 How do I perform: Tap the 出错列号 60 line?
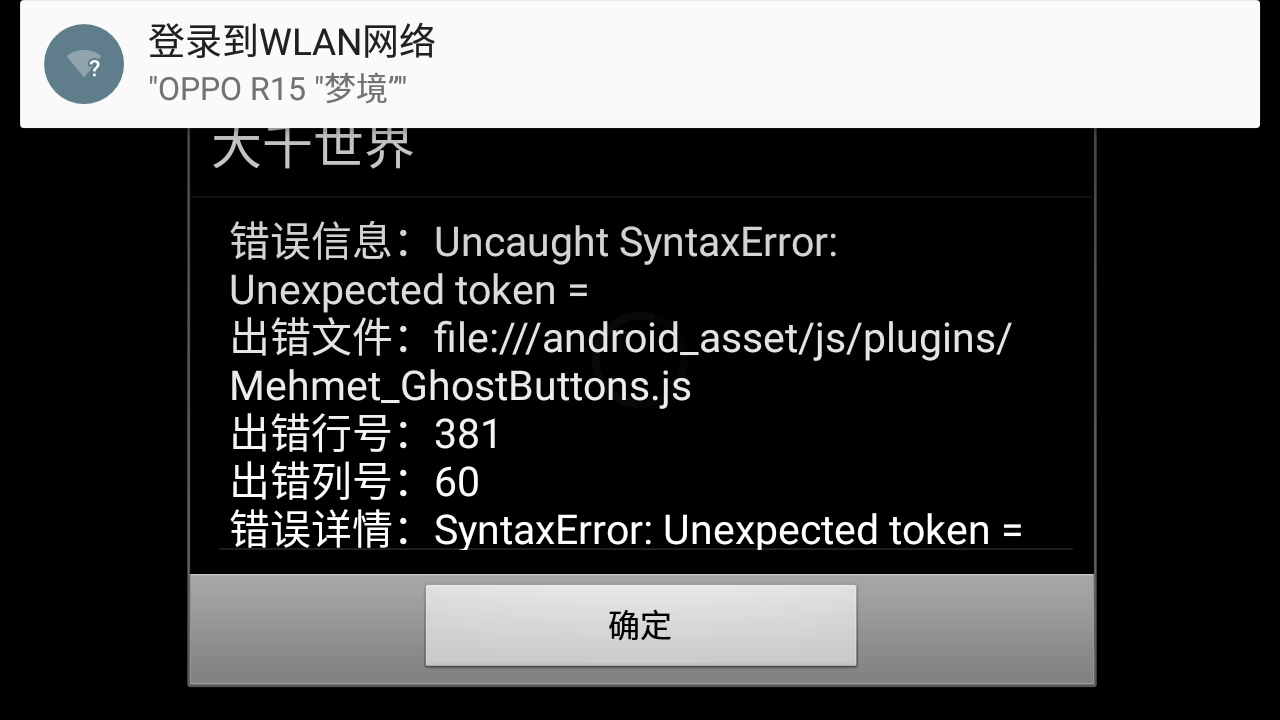[x=355, y=482]
